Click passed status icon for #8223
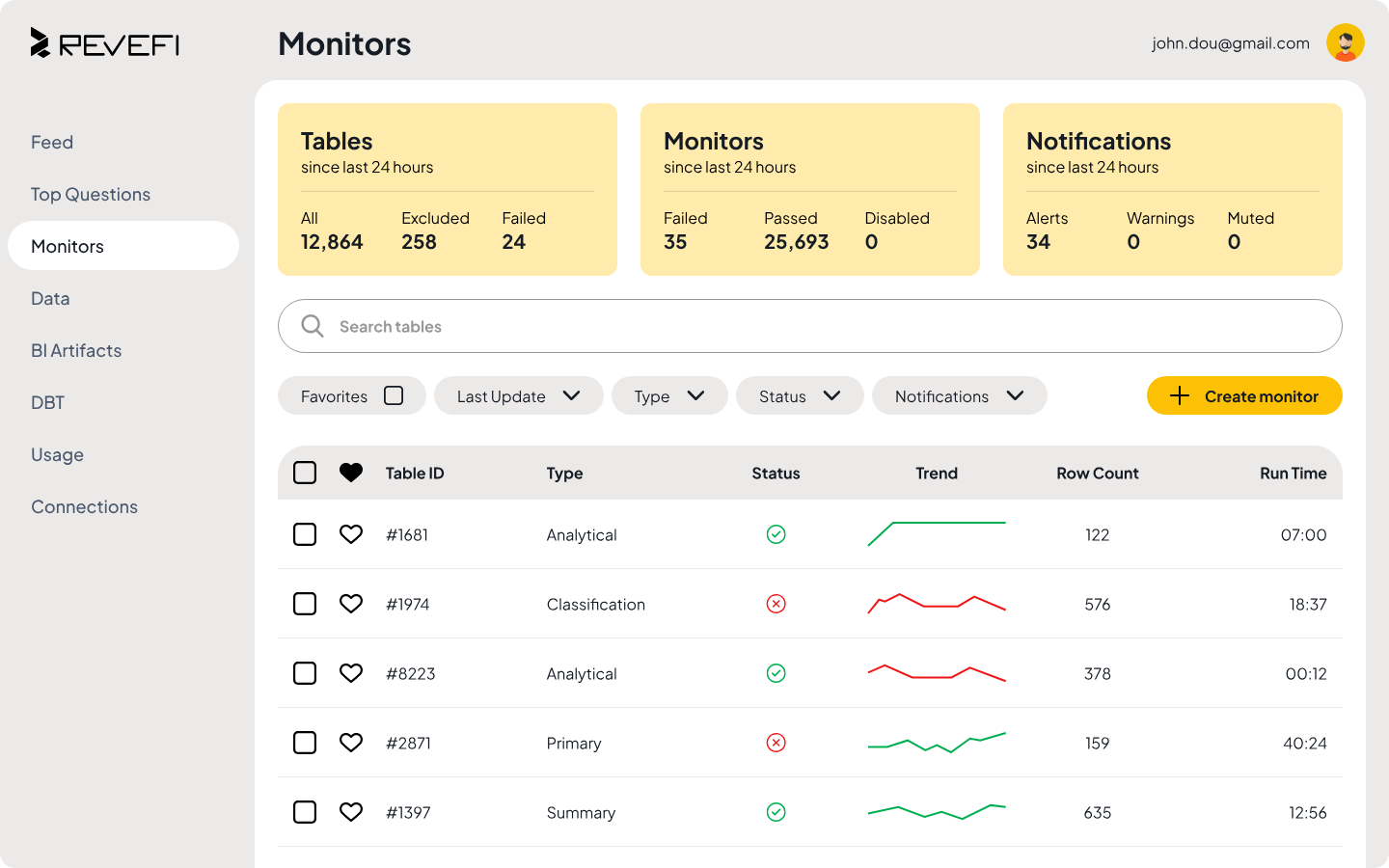Viewport: 1389px width, 868px height. coord(776,673)
